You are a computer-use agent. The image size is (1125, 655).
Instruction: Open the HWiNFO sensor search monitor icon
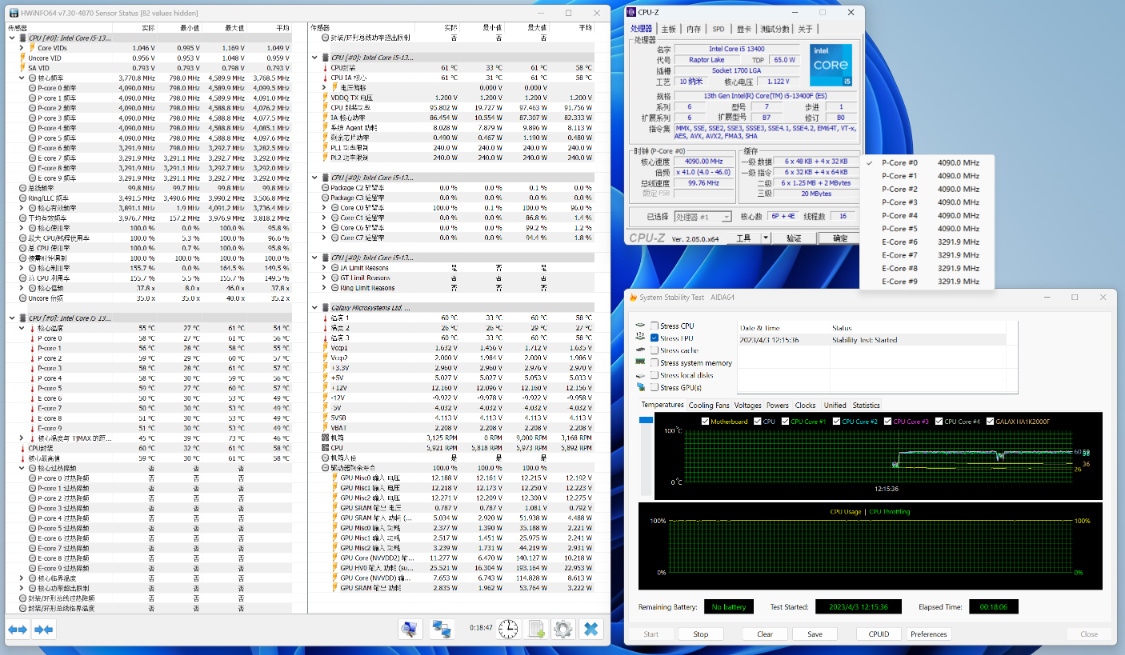(x=410, y=629)
